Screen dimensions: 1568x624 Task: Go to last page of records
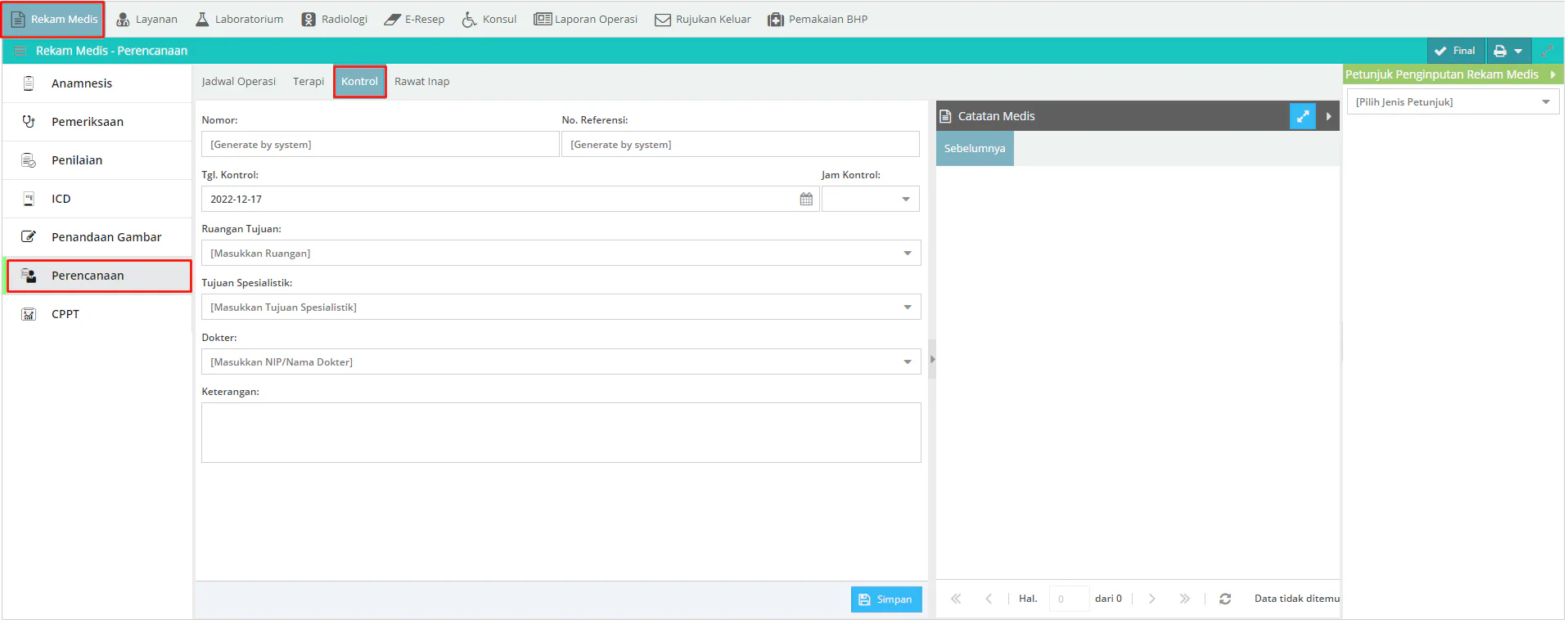tap(1184, 599)
